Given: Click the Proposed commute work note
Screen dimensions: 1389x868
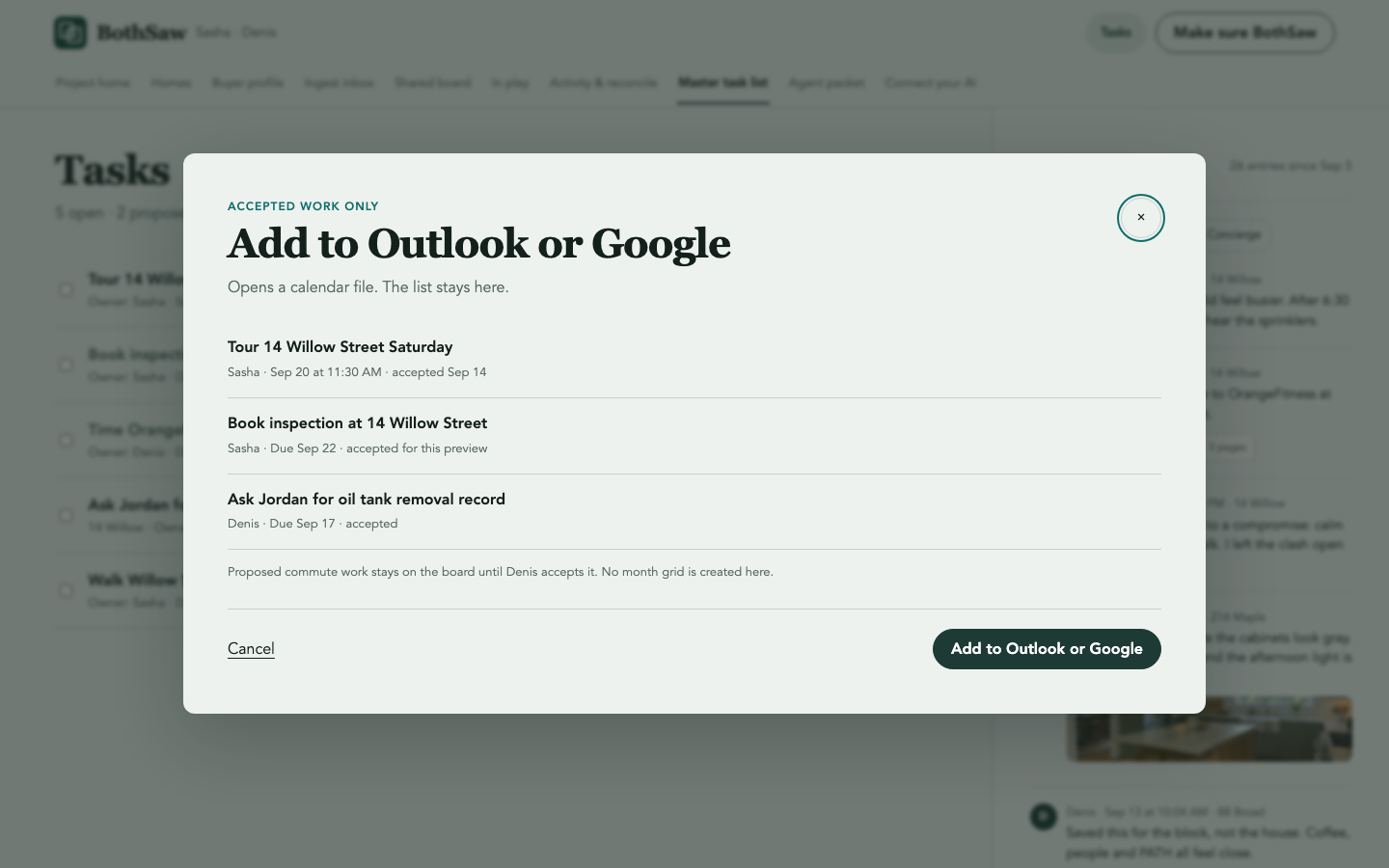Looking at the screenshot, I should pyautogui.click(x=501, y=572).
